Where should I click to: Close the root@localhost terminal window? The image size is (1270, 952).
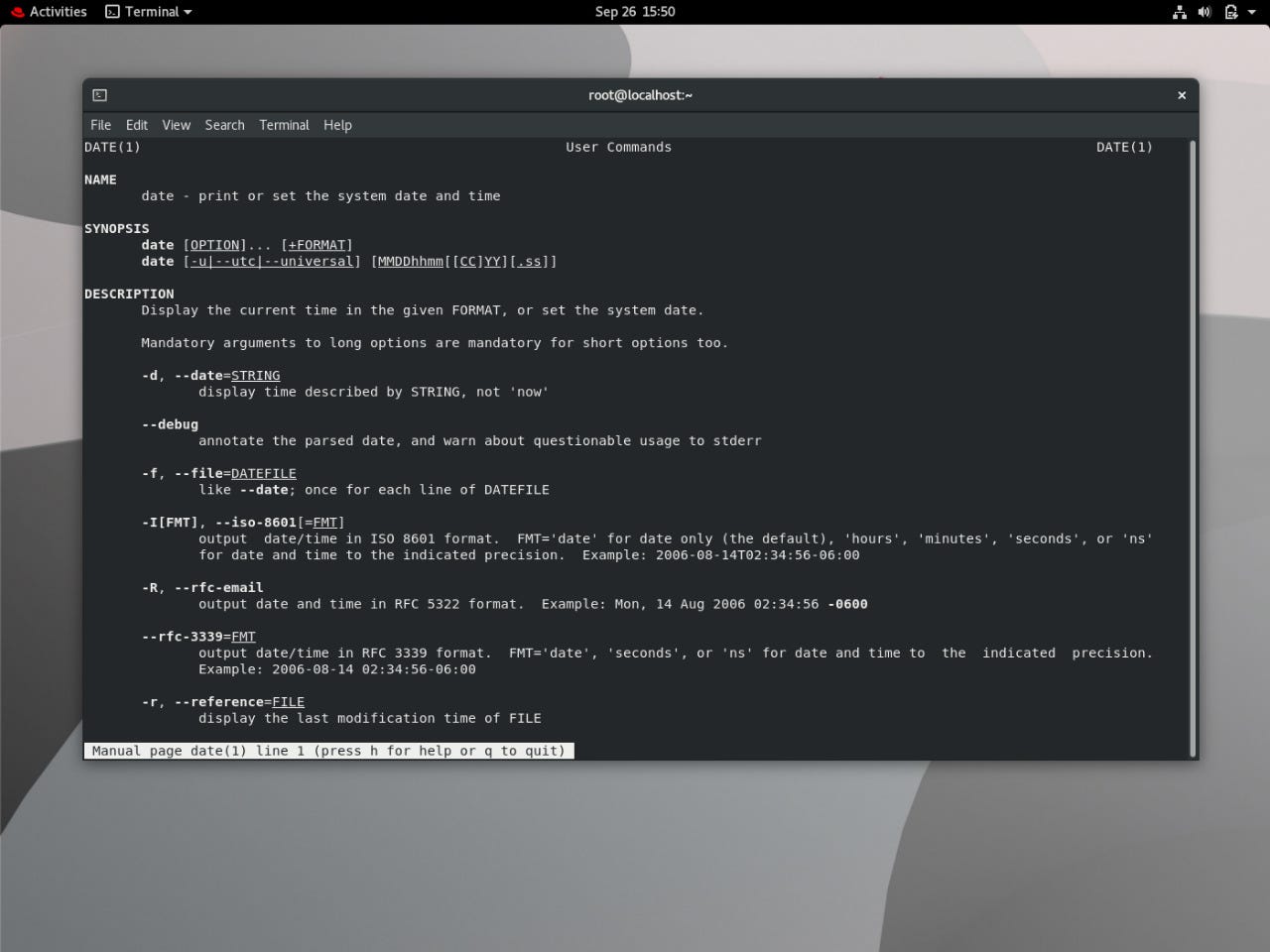tap(1182, 95)
